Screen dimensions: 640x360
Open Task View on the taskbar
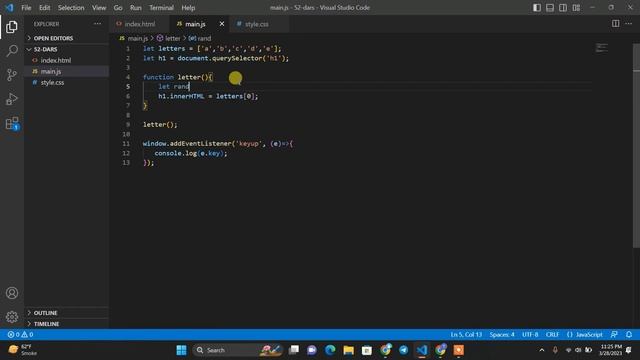[293, 350]
